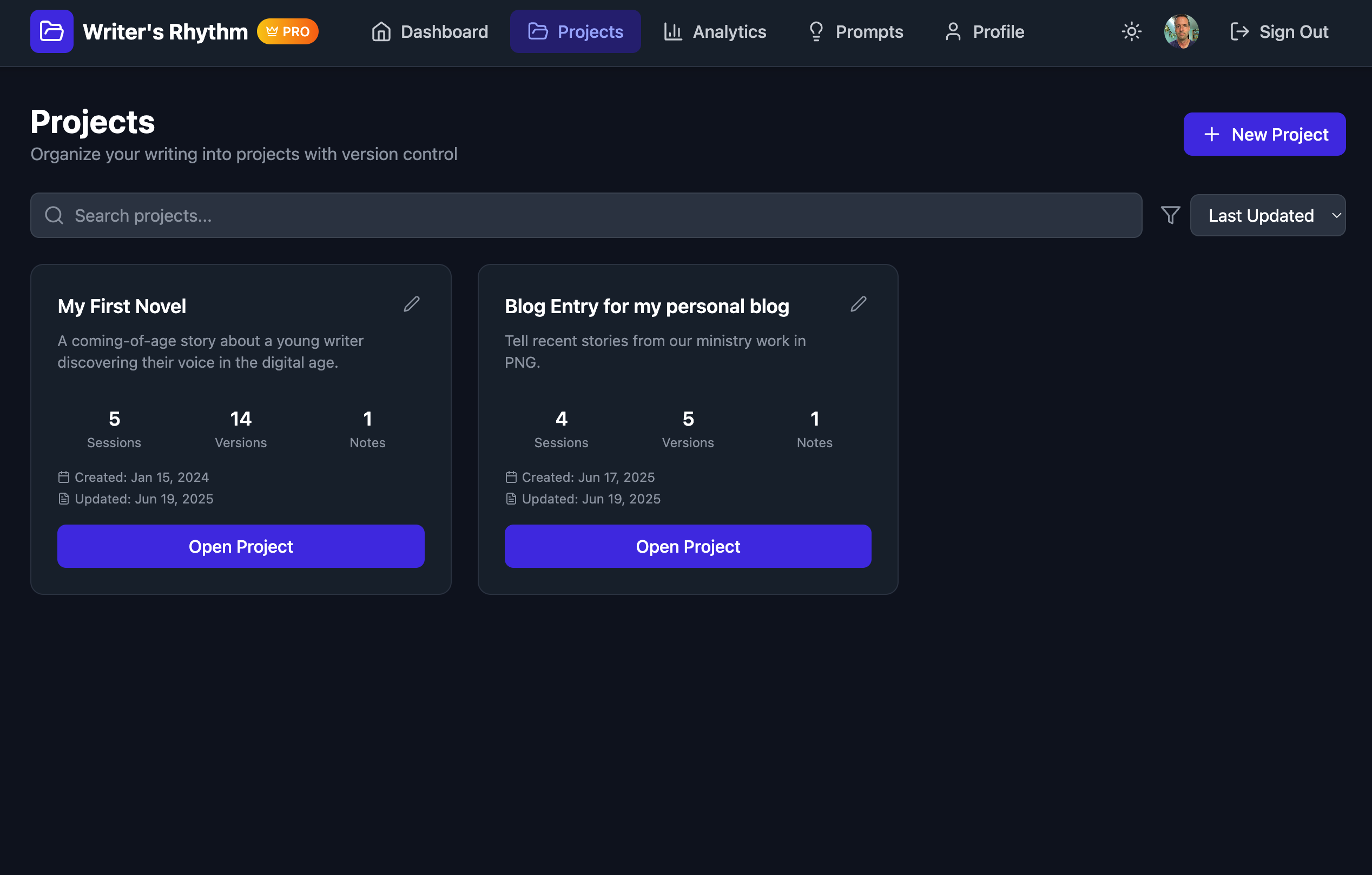1372x875 pixels.
Task: Click the Writer's Rhythm folder logo icon
Action: point(51,31)
